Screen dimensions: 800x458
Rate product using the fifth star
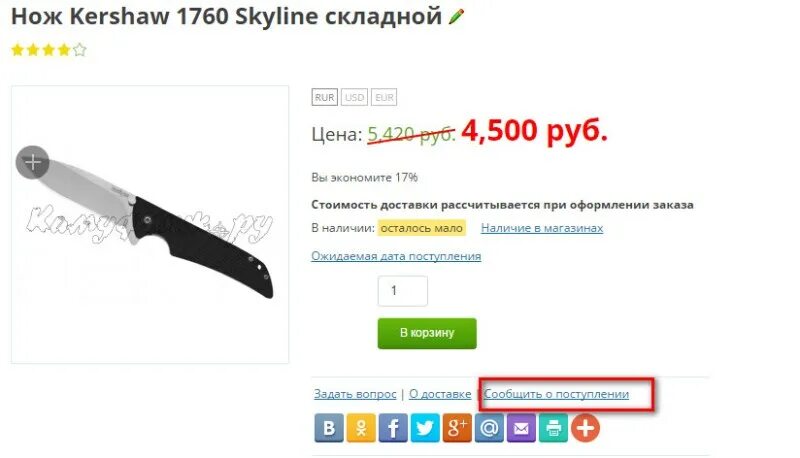[80, 50]
